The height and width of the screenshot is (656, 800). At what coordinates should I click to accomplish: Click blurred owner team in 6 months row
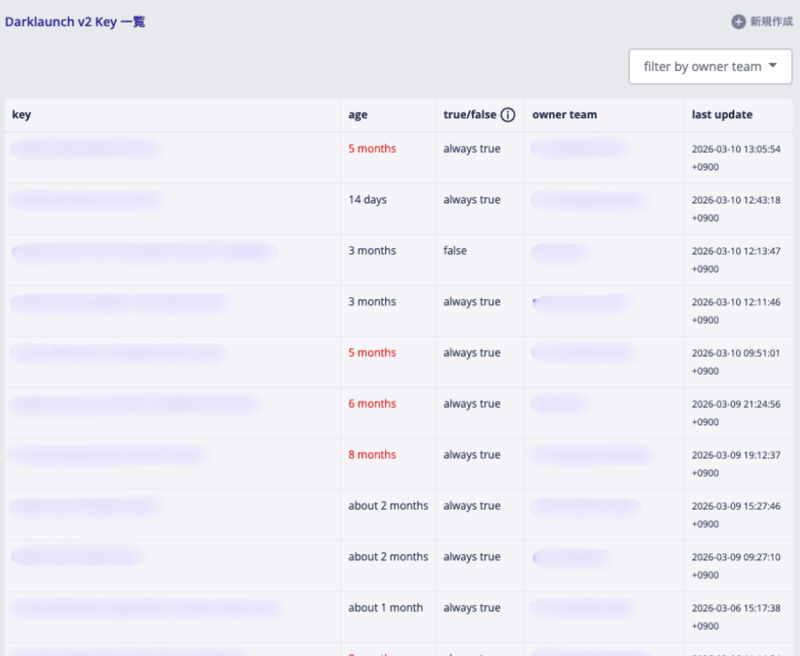click(x=560, y=404)
